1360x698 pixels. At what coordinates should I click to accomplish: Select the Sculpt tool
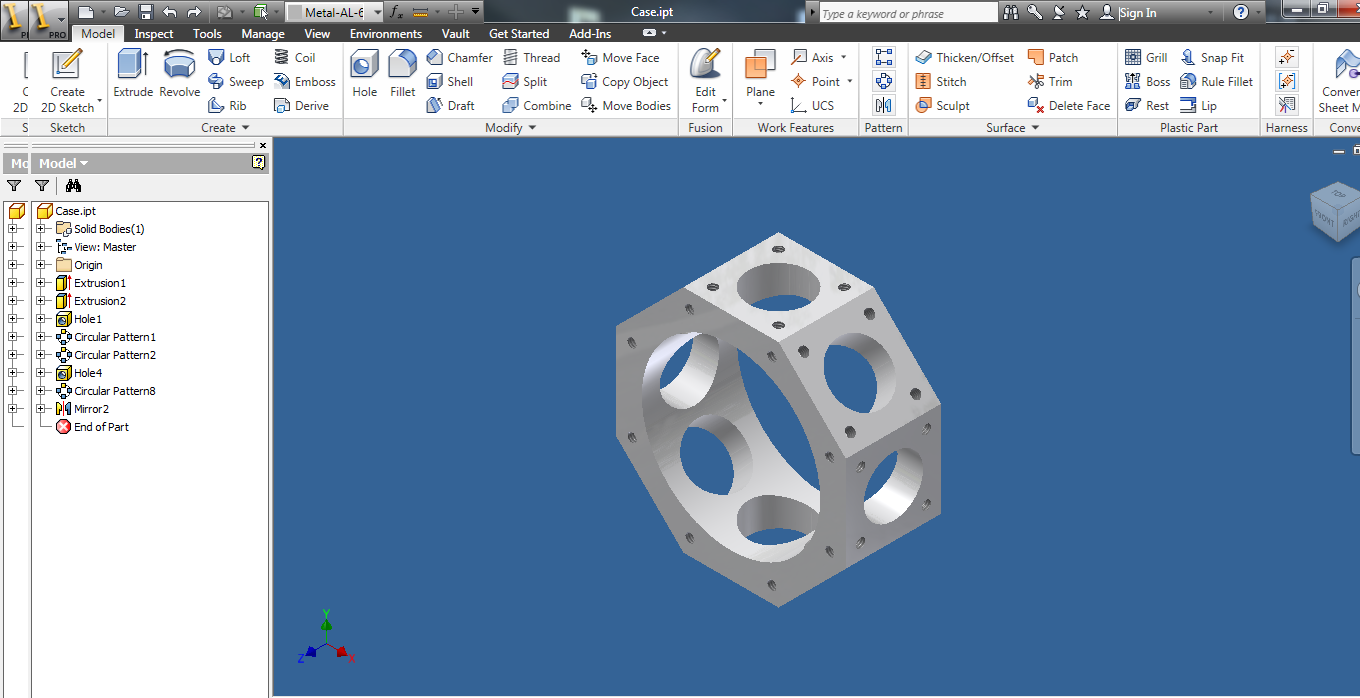point(942,105)
